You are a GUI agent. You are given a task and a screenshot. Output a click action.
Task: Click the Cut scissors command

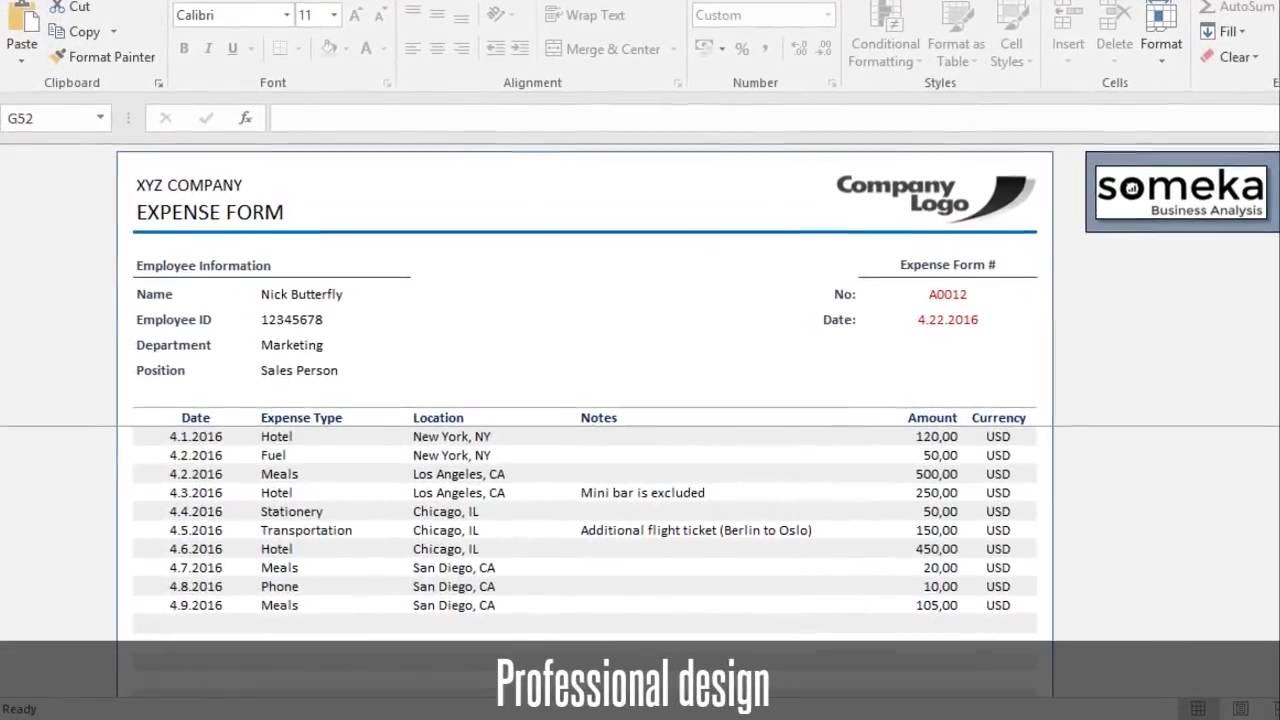tap(69, 7)
